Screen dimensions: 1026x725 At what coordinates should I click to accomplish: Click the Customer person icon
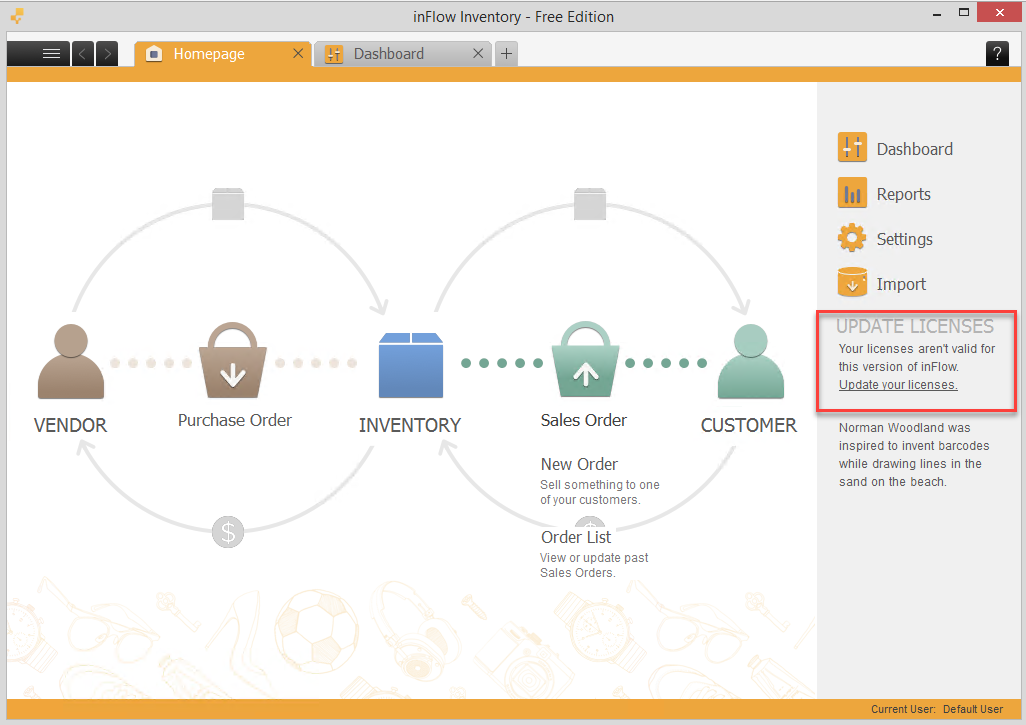pyautogui.click(x=751, y=361)
